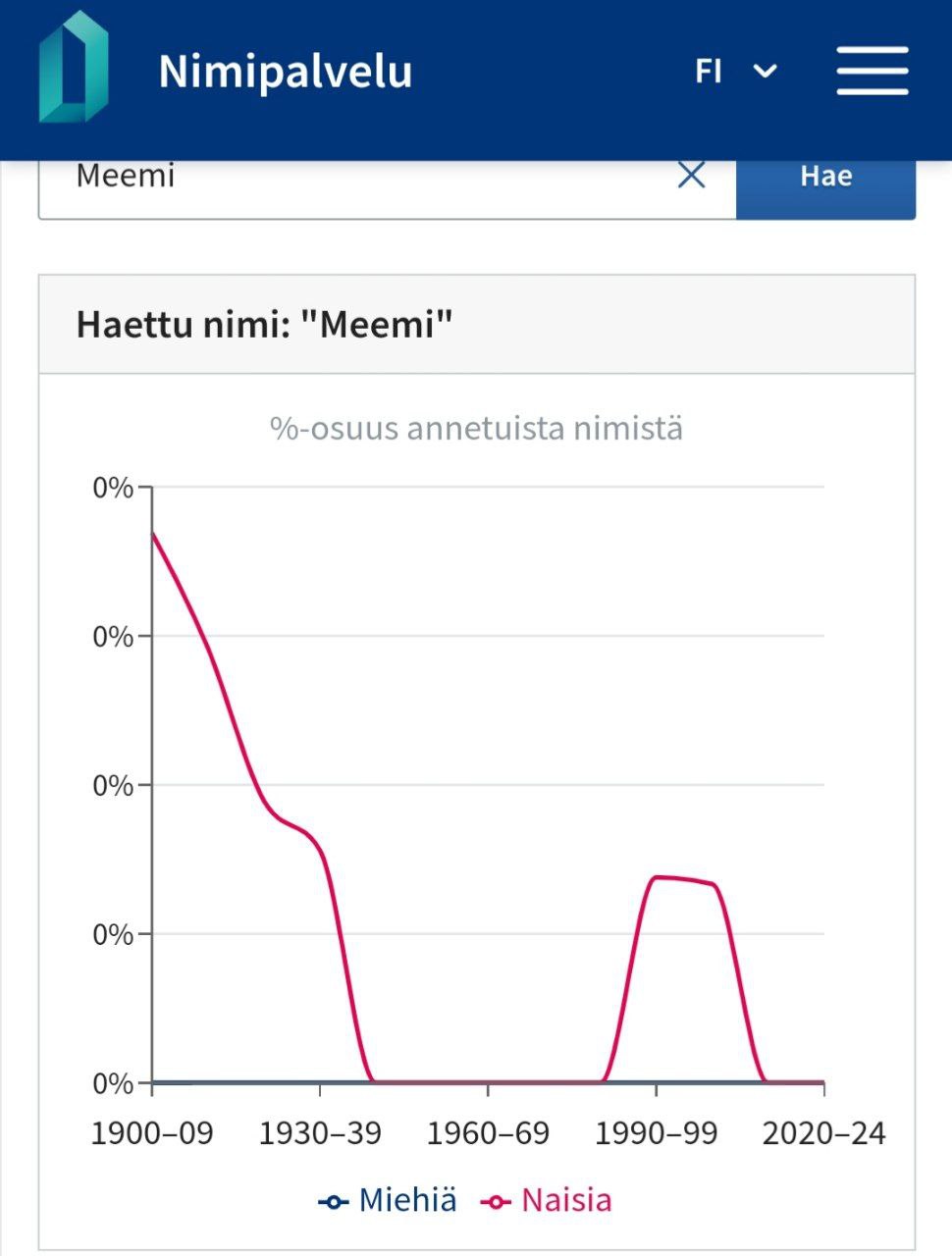Click the Nimipalvelu teal logo icon
The width and height of the screenshot is (952, 1256).
coord(74,69)
